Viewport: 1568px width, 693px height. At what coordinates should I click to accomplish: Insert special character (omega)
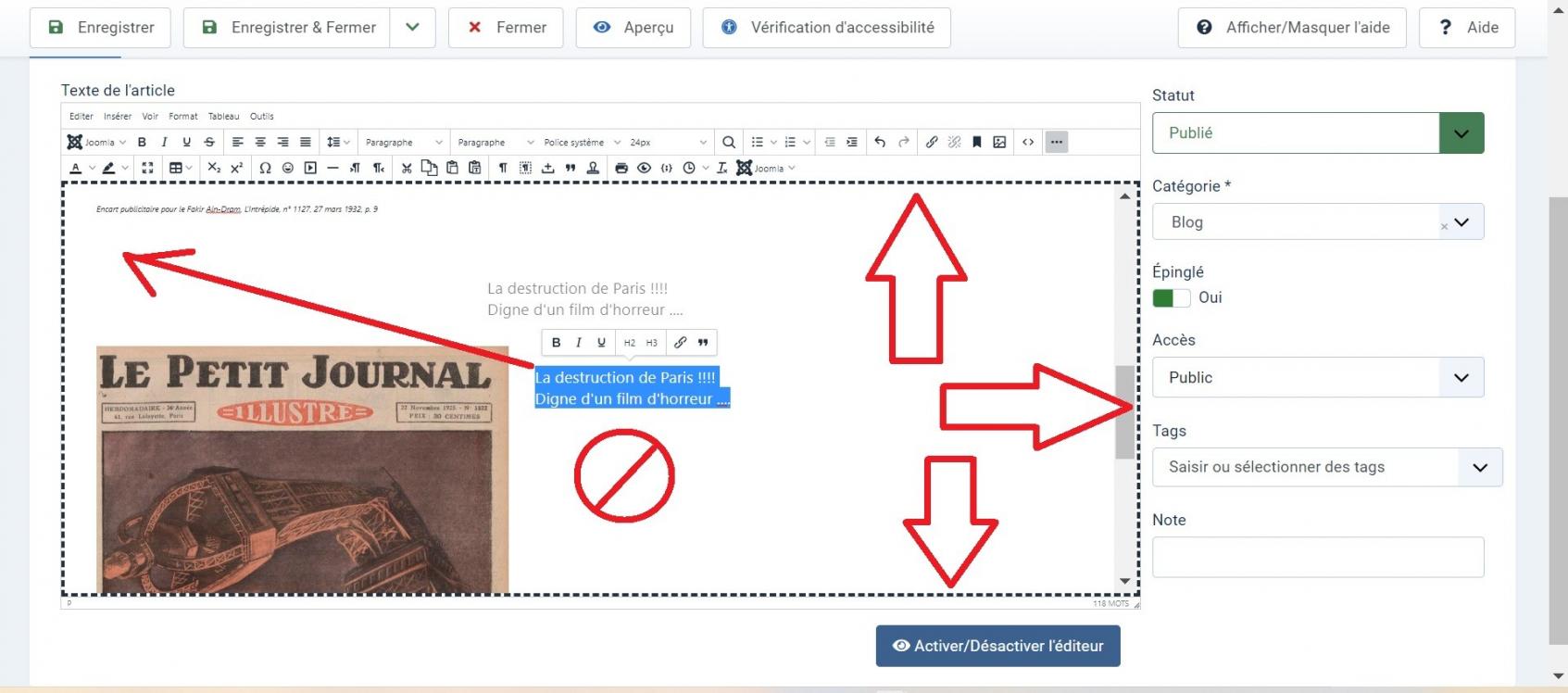tap(265, 168)
